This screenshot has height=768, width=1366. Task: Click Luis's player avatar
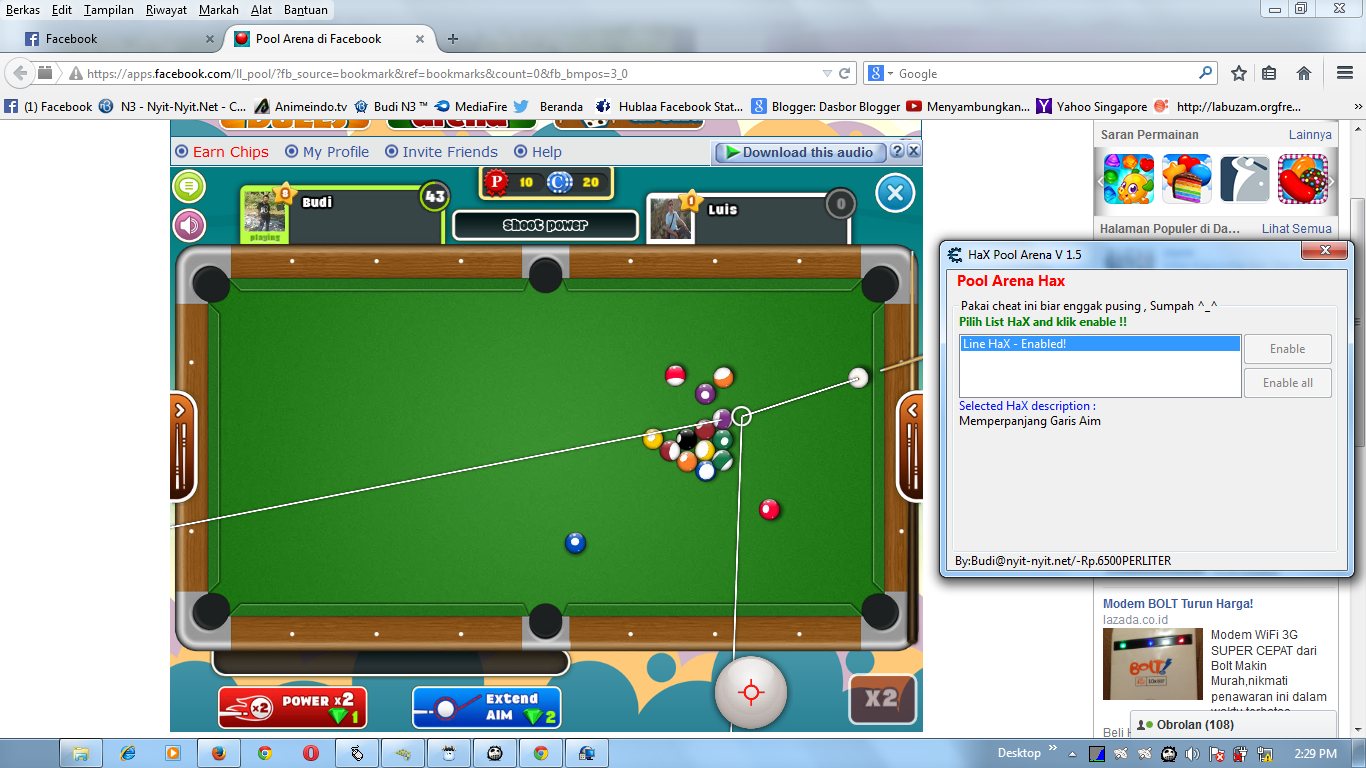pyautogui.click(x=671, y=218)
